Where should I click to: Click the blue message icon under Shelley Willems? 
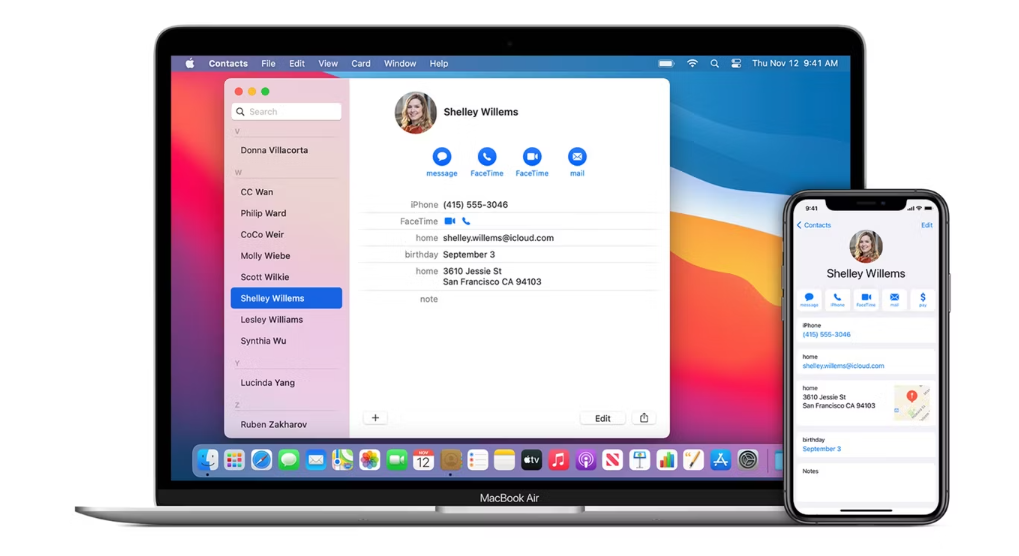click(x=441, y=157)
